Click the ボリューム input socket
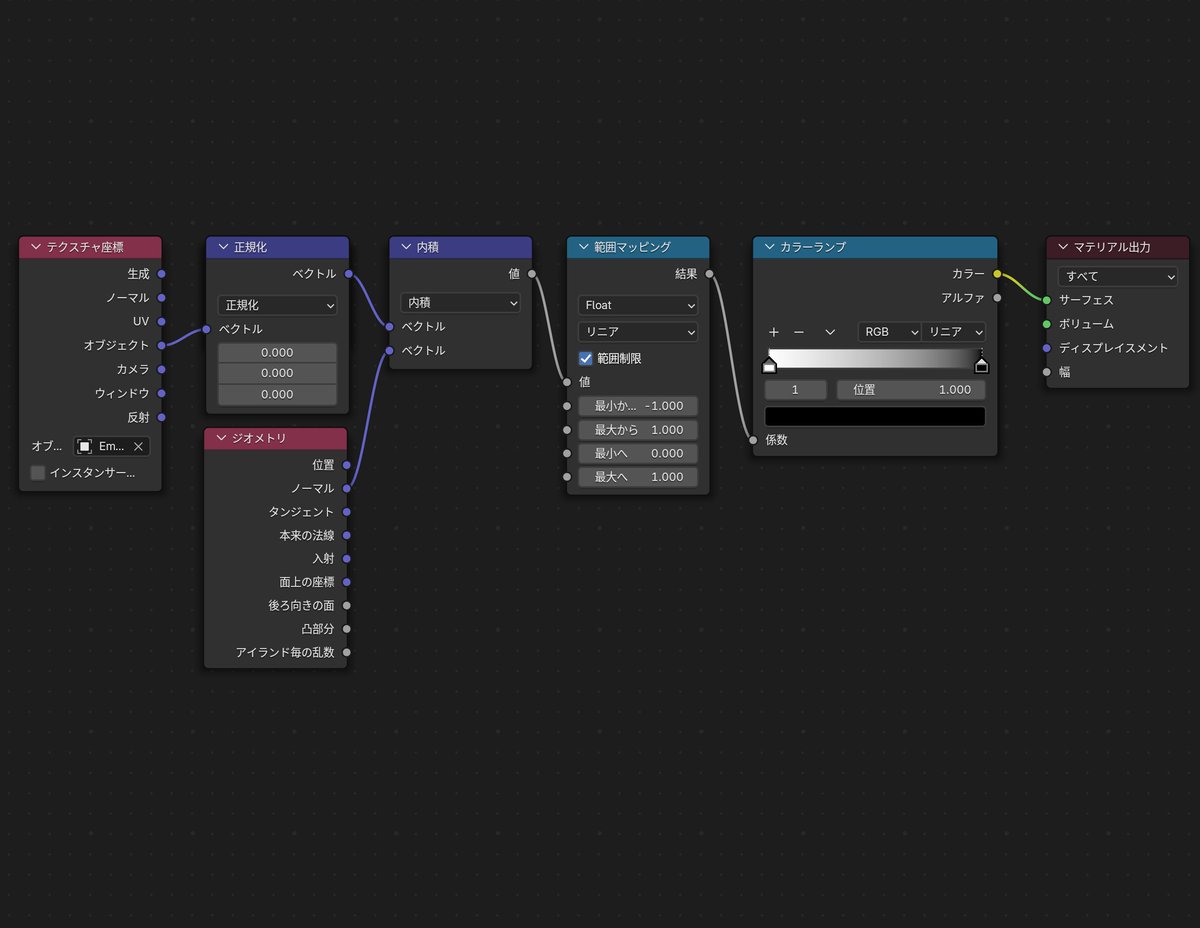 1047,324
